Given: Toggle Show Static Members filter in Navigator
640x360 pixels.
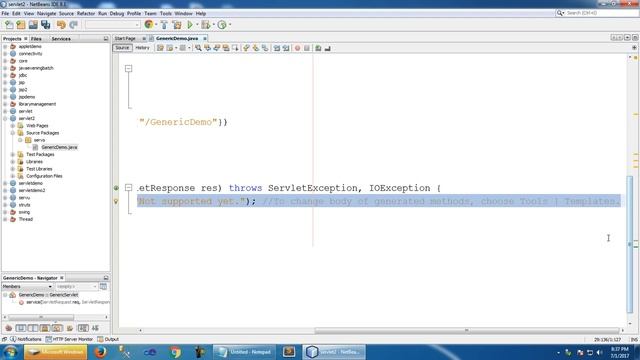Looking at the screenshot, I should point(33,328).
